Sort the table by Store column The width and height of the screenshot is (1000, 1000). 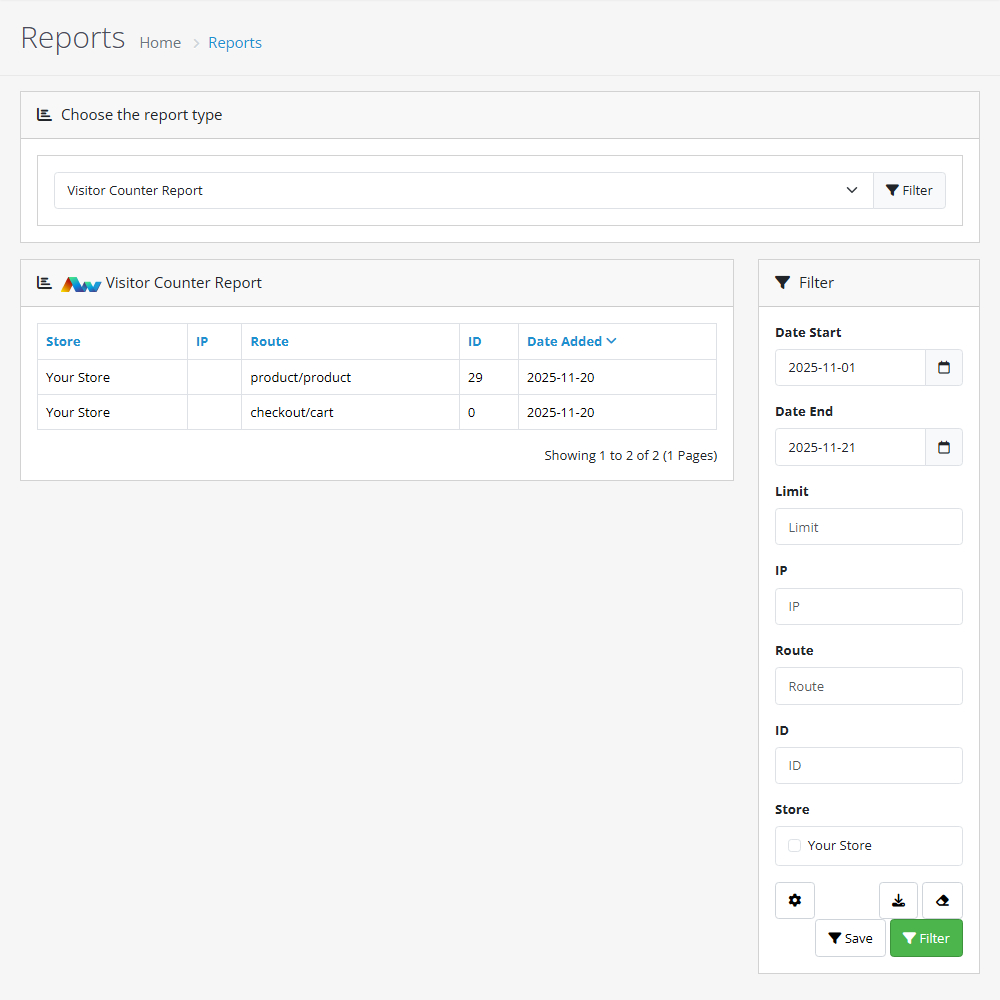(63, 341)
